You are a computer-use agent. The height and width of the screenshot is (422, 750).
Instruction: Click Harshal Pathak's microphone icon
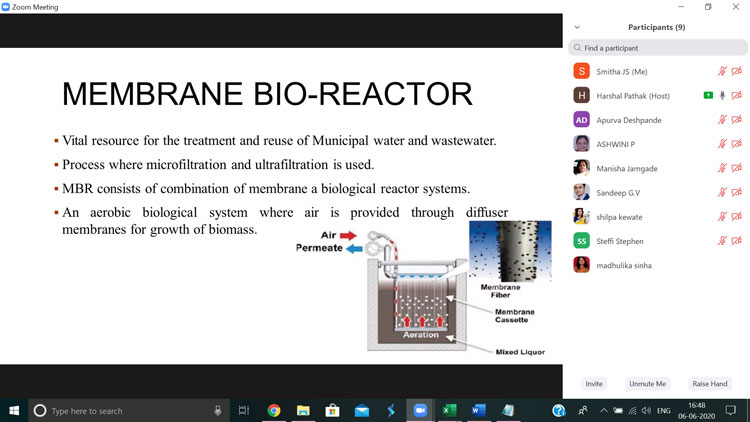[722, 95]
